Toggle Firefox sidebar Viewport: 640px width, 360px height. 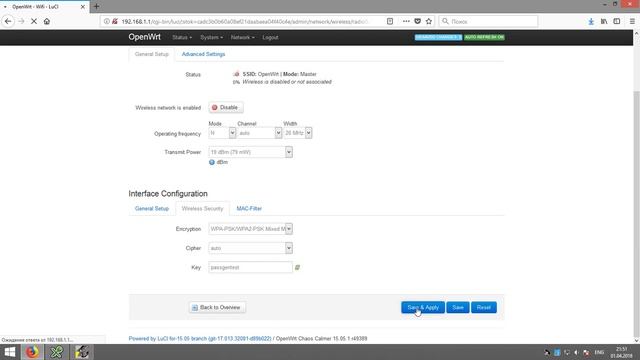click(617, 21)
